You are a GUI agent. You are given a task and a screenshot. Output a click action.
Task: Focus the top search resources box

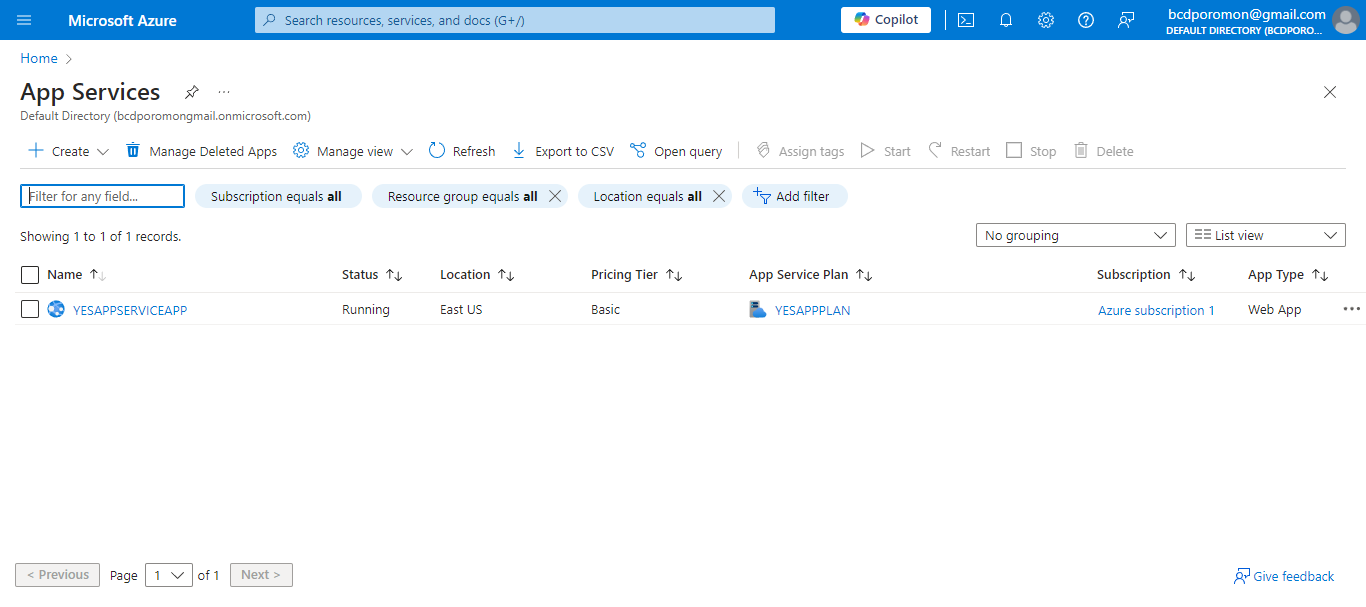tap(515, 20)
